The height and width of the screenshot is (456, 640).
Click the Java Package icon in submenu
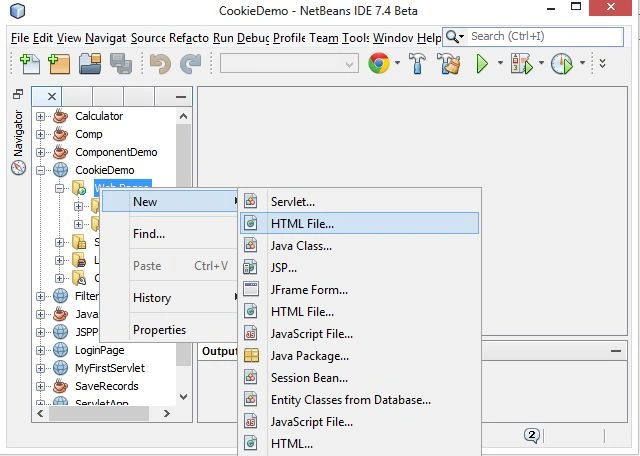pyautogui.click(x=251, y=355)
